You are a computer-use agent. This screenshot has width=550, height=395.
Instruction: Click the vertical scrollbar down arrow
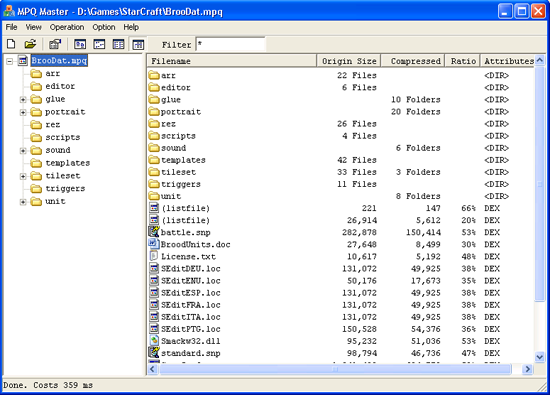click(x=540, y=357)
